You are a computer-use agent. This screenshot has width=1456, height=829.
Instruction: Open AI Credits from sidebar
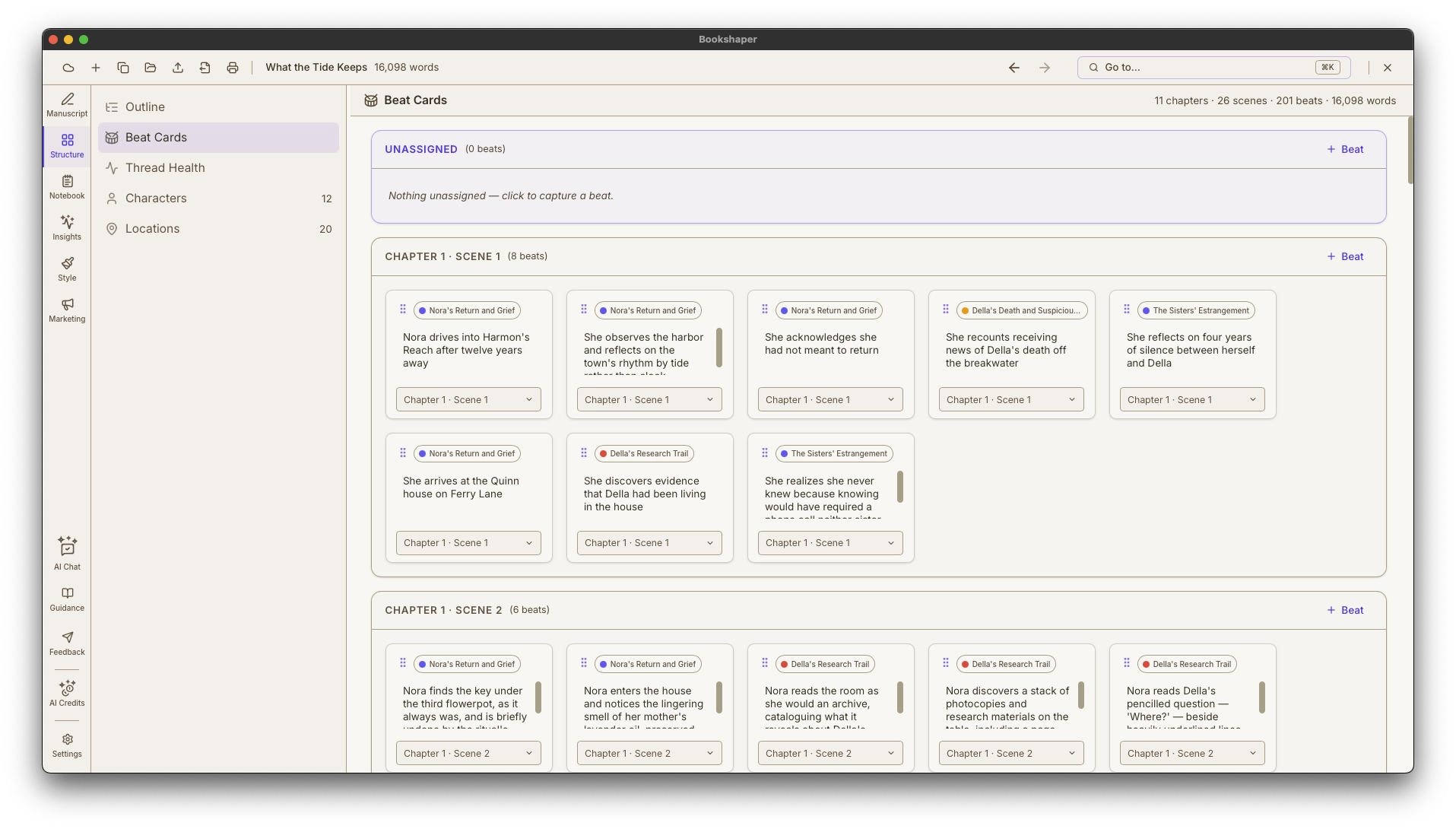click(67, 693)
